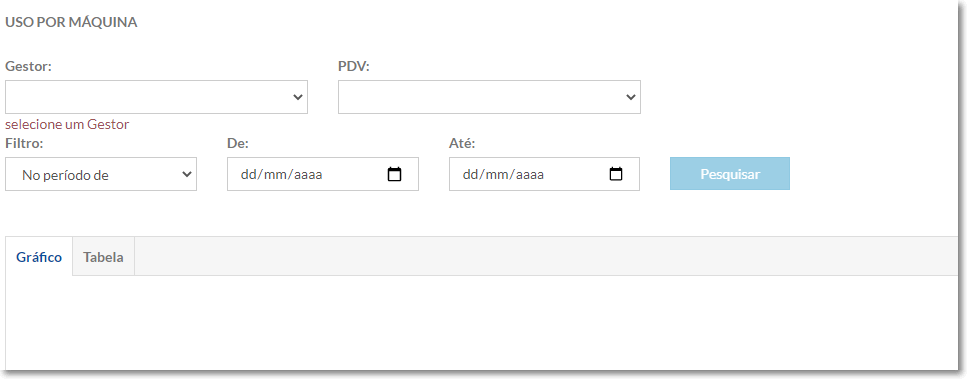Switch to the Gráfico tab
This screenshot has width=967, height=379.
(39, 257)
